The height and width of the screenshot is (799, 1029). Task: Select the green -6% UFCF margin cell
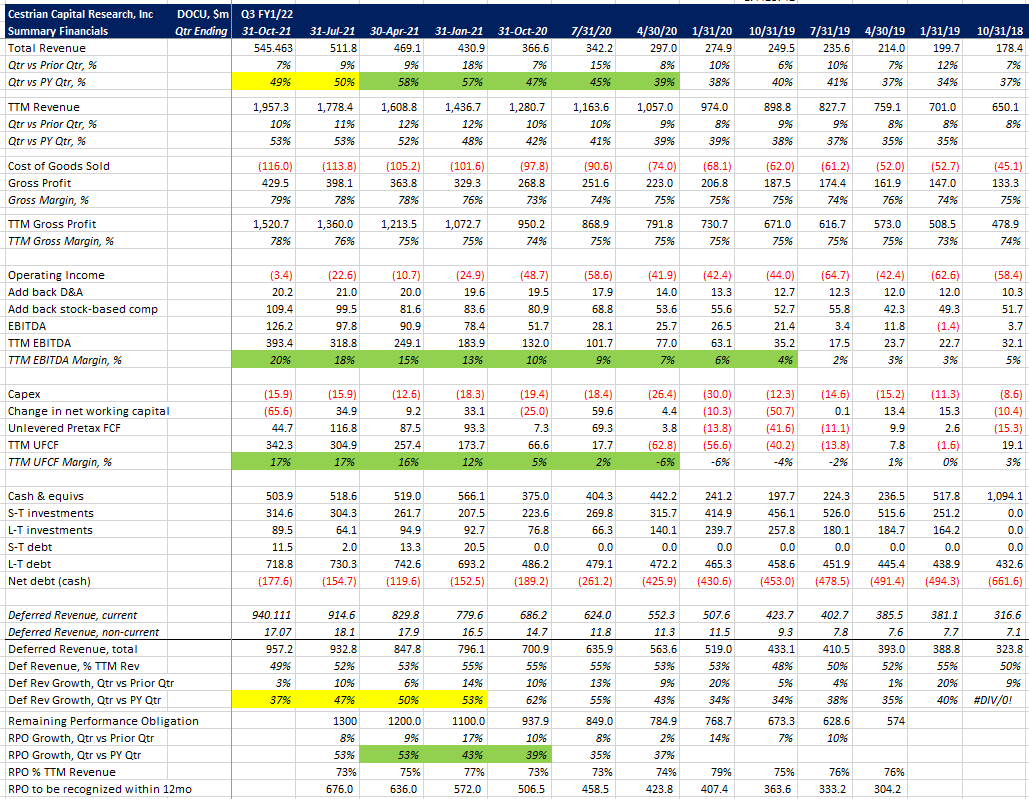(648, 462)
